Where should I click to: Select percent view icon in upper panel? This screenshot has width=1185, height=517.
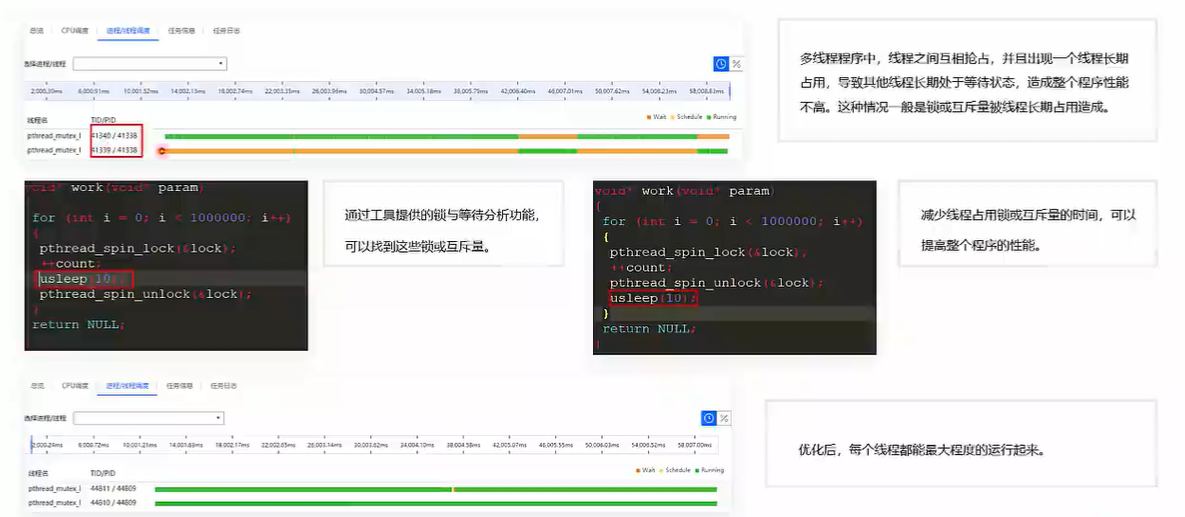[735, 64]
